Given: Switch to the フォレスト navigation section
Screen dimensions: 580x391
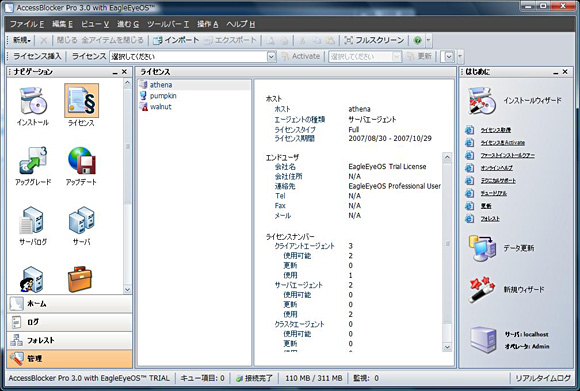Looking at the screenshot, I should pyautogui.click(x=70, y=340).
